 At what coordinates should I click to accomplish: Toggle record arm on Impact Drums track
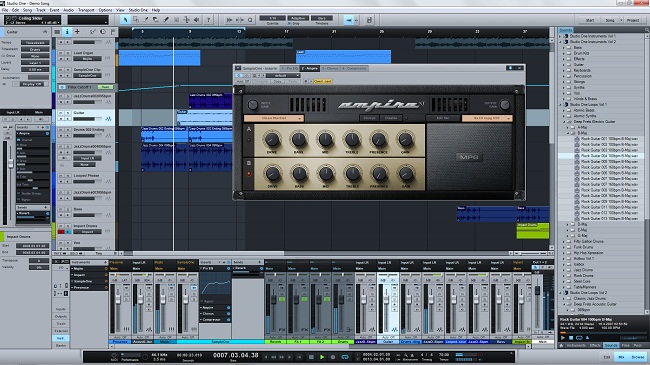click(61, 232)
